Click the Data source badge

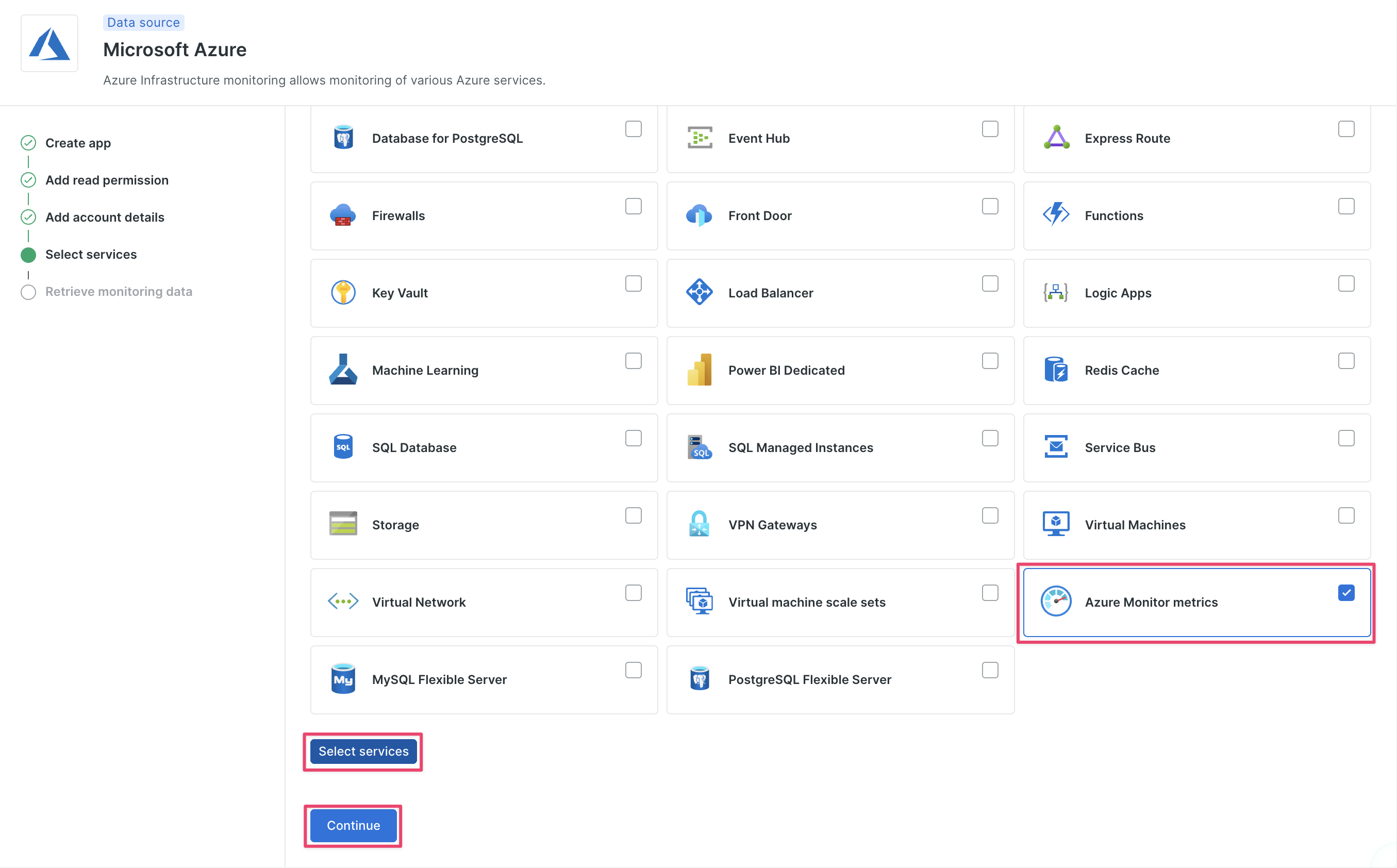tap(143, 22)
